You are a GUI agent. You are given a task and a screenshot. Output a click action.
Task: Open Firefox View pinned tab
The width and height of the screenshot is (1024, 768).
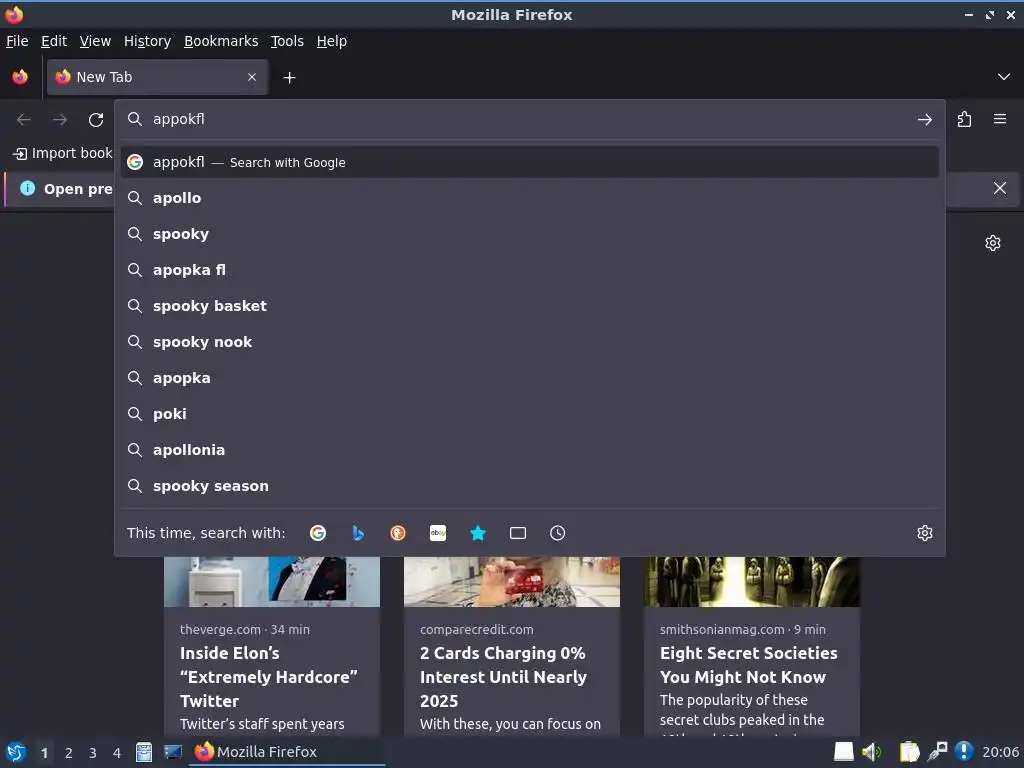click(20, 77)
